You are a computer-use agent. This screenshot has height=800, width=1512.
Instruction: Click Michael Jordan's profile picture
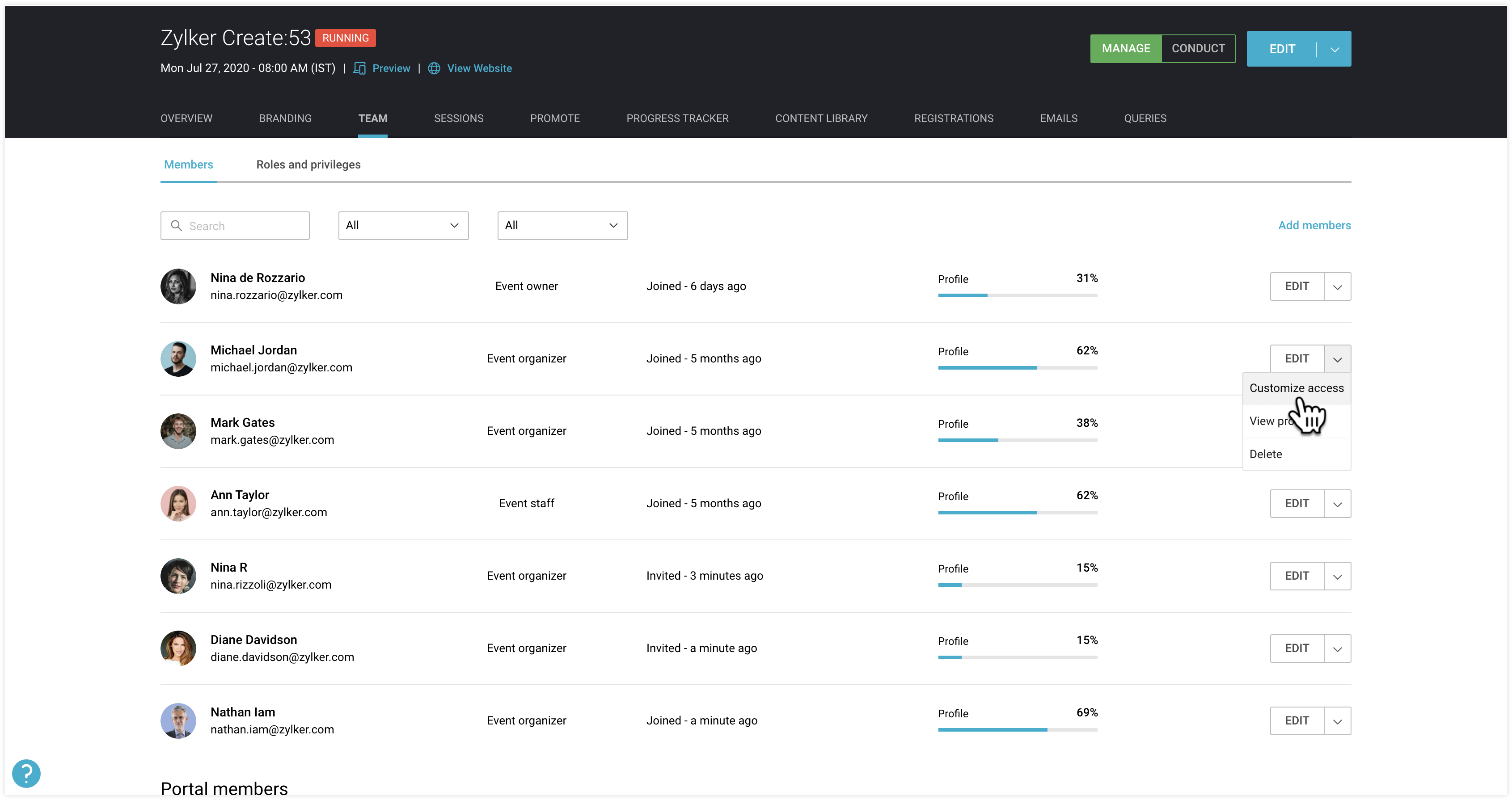[x=178, y=358]
